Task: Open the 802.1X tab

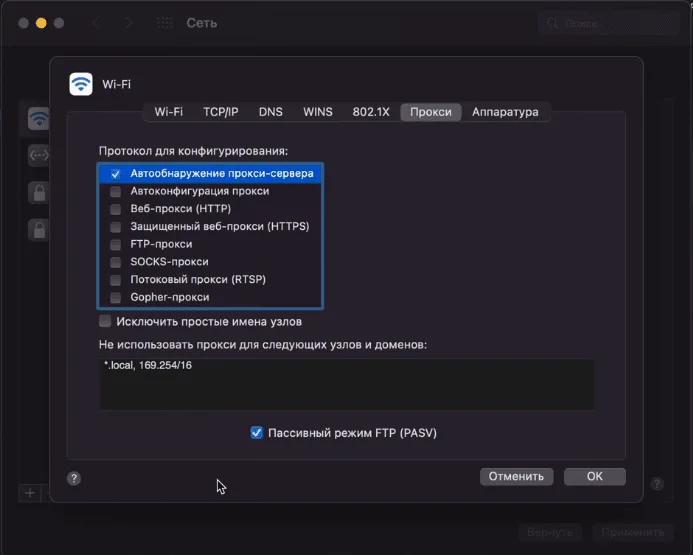Action: [x=371, y=112]
